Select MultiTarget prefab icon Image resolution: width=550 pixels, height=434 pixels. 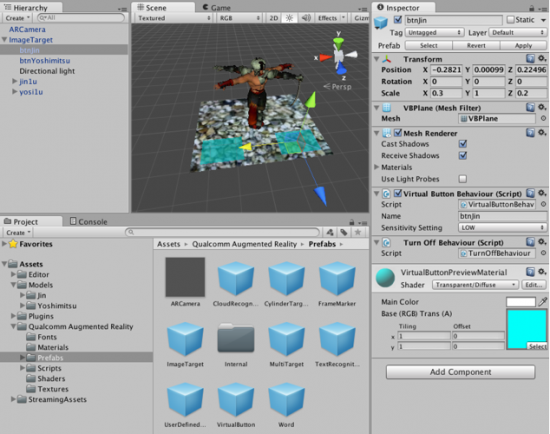point(286,339)
